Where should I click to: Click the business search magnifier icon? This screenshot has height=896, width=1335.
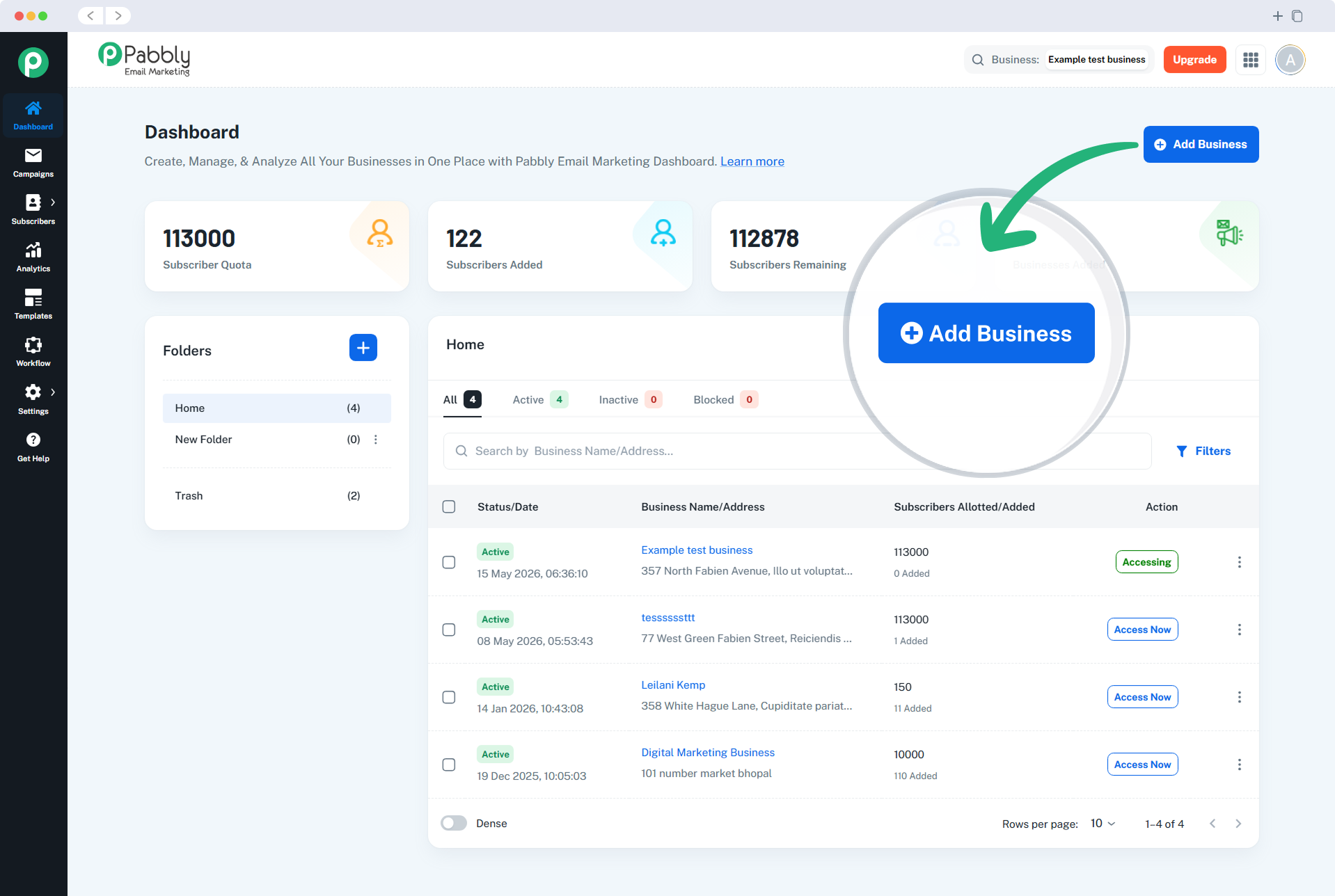(x=978, y=60)
